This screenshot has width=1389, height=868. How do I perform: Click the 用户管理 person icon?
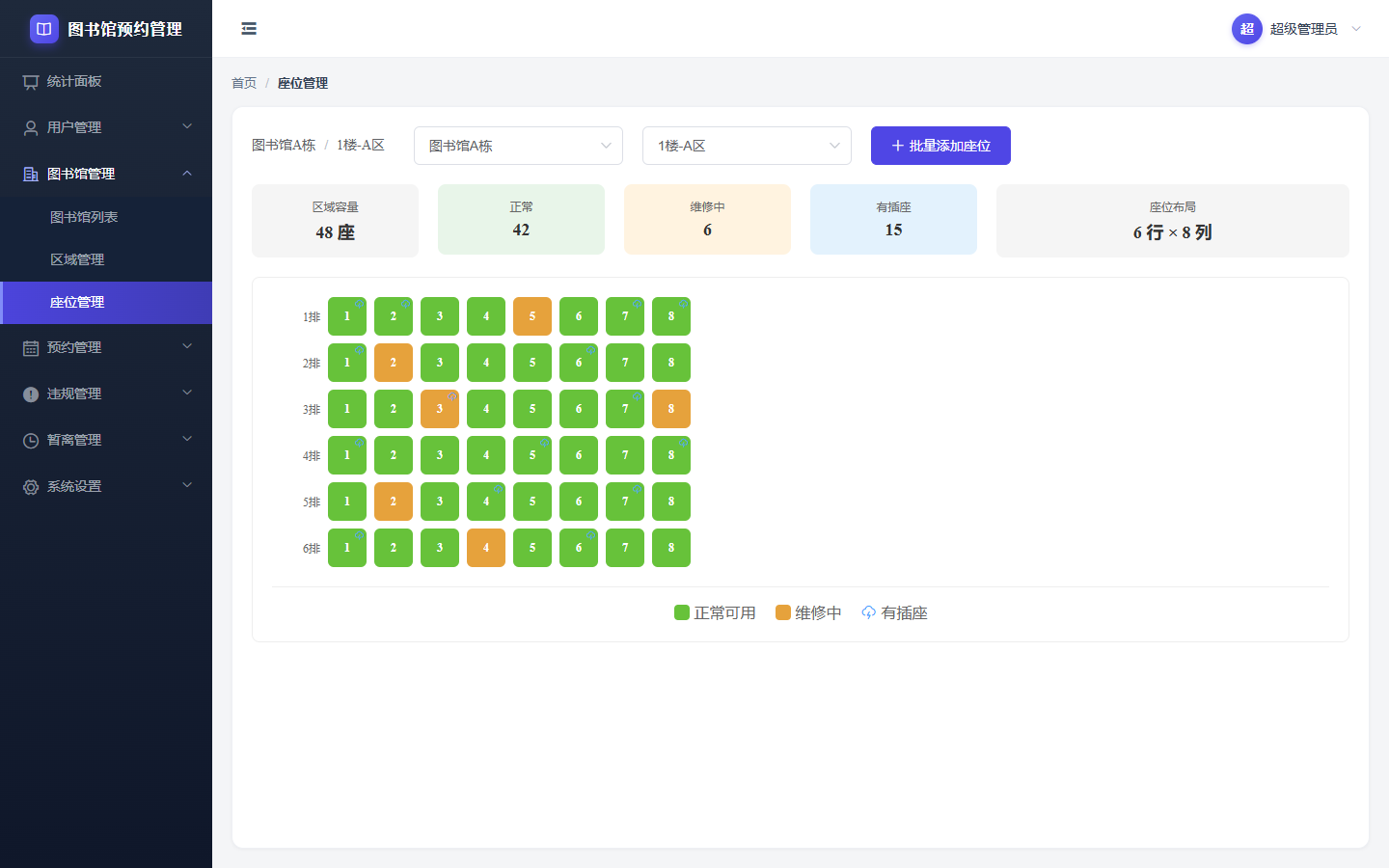pos(31,128)
